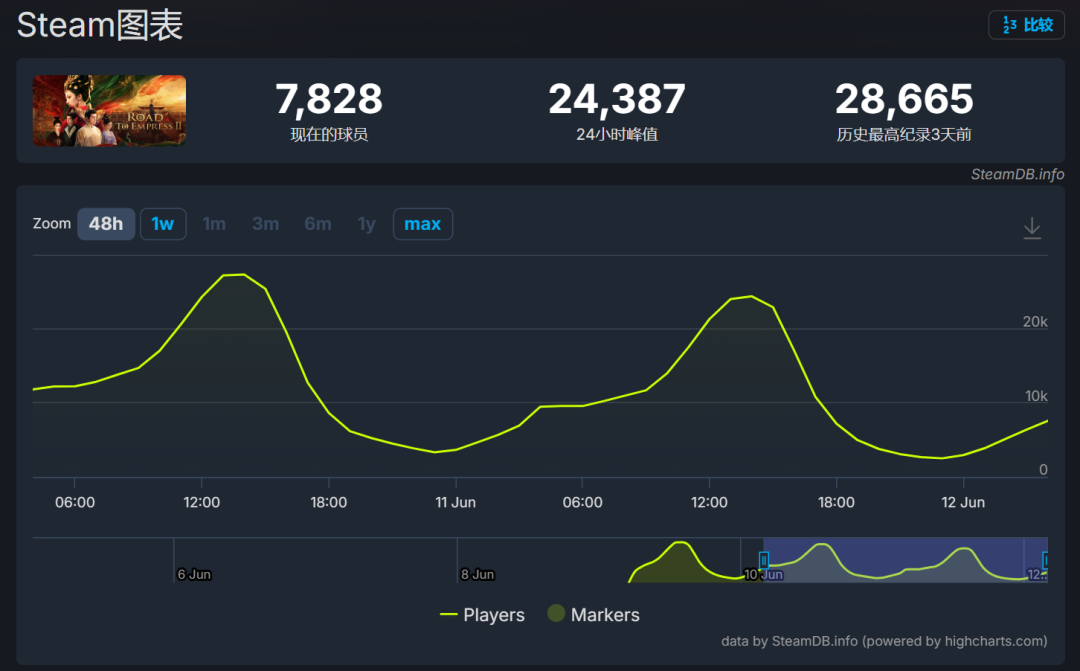Click the 12 Jun axis label

point(963,502)
